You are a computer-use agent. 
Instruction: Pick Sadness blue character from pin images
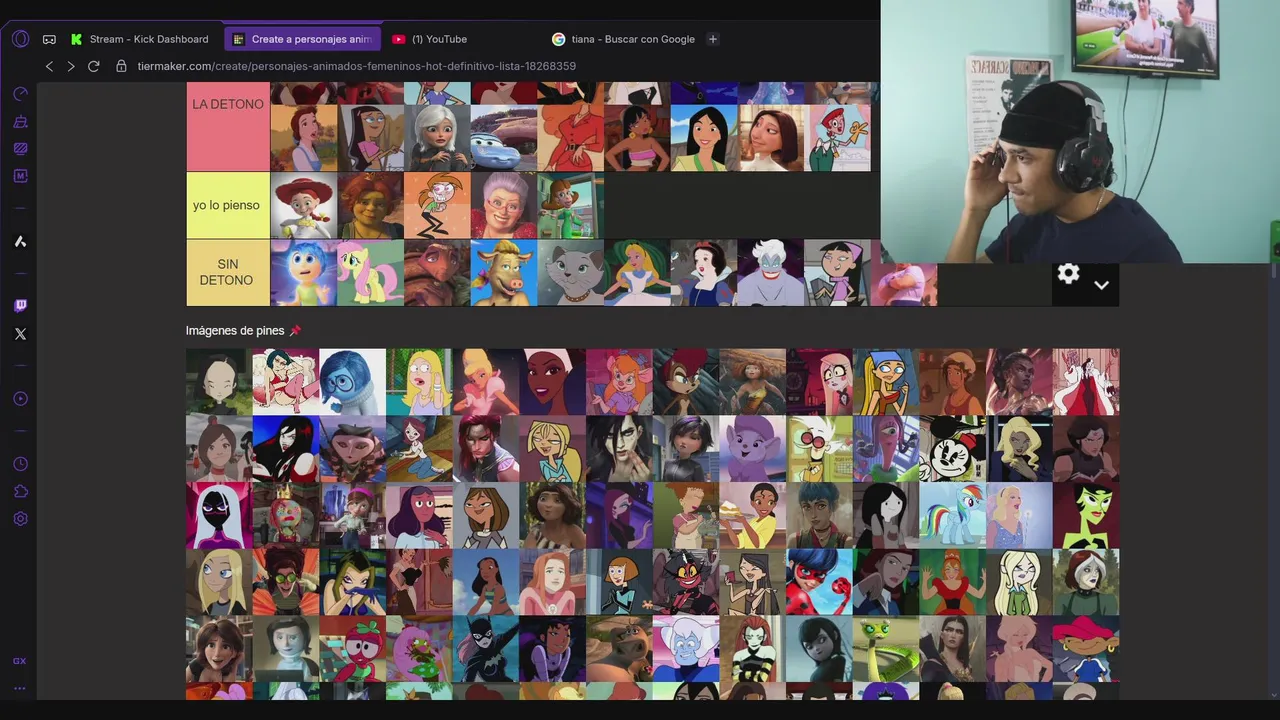[352, 382]
